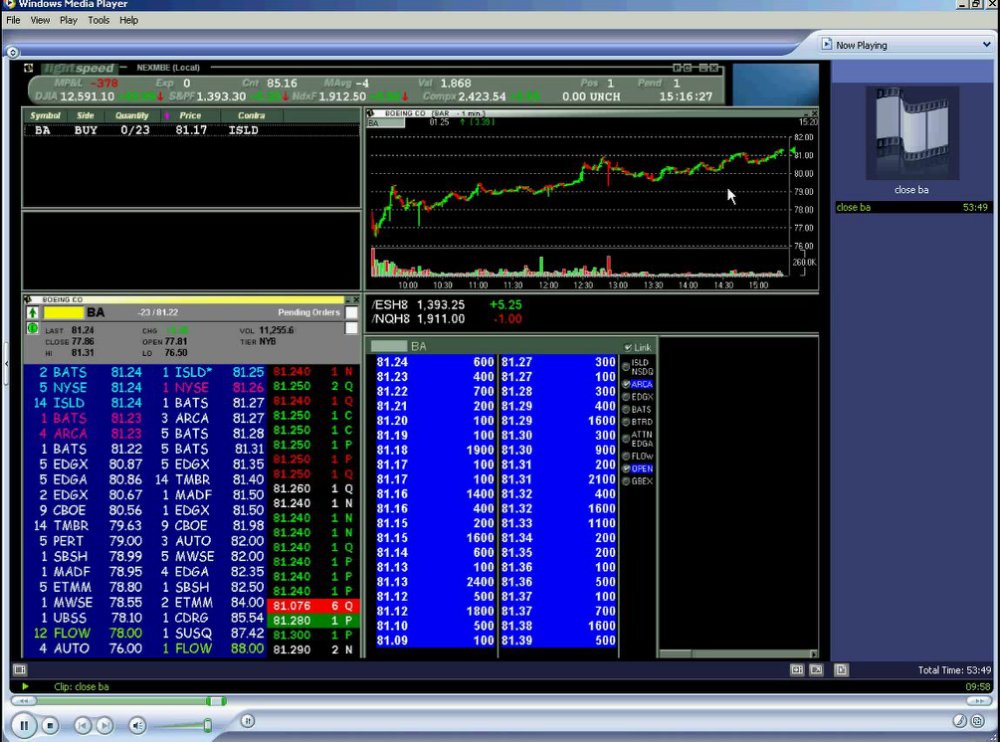Toggle the EDGX route checkbox
This screenshot has width=1000, height=742.
(626, 397)
